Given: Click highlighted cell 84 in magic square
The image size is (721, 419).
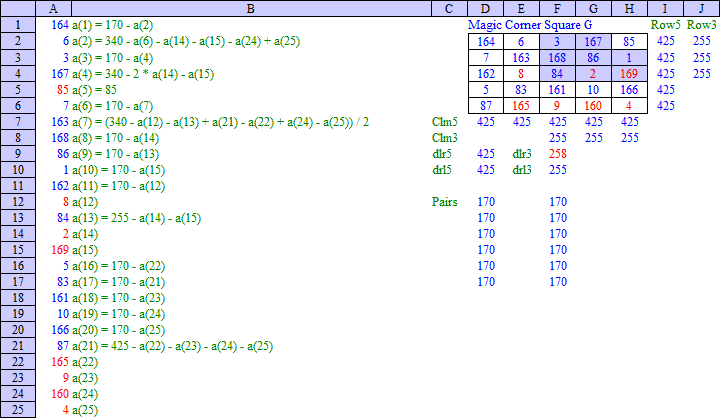Looking at the screenshot, I should pyautogui.click(x=557, y=74).
